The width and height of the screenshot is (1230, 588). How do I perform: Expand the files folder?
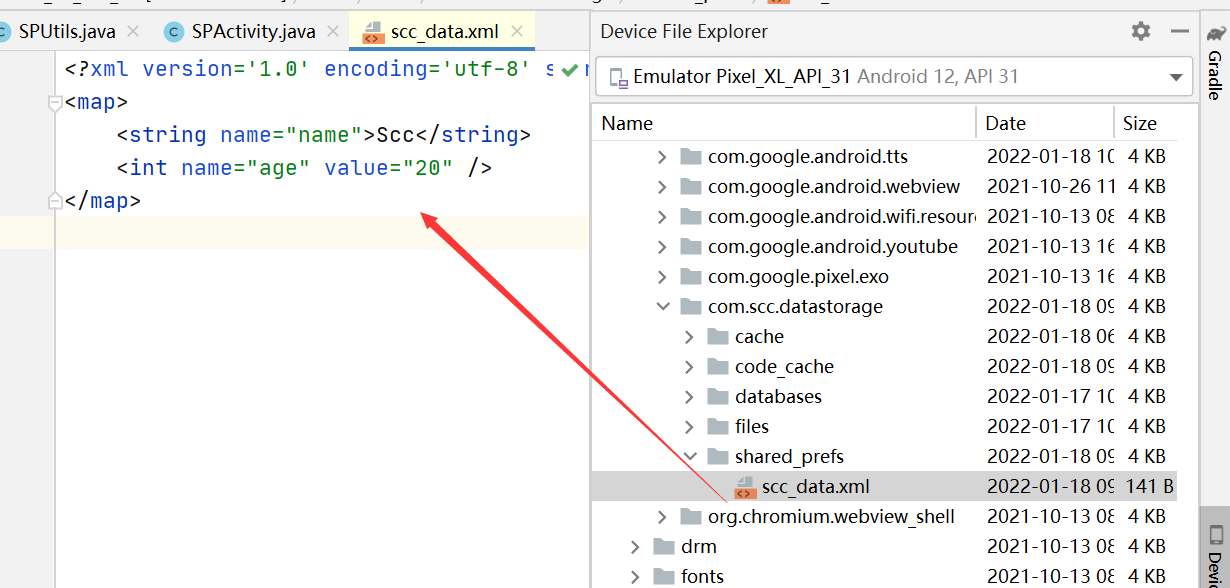689,427
